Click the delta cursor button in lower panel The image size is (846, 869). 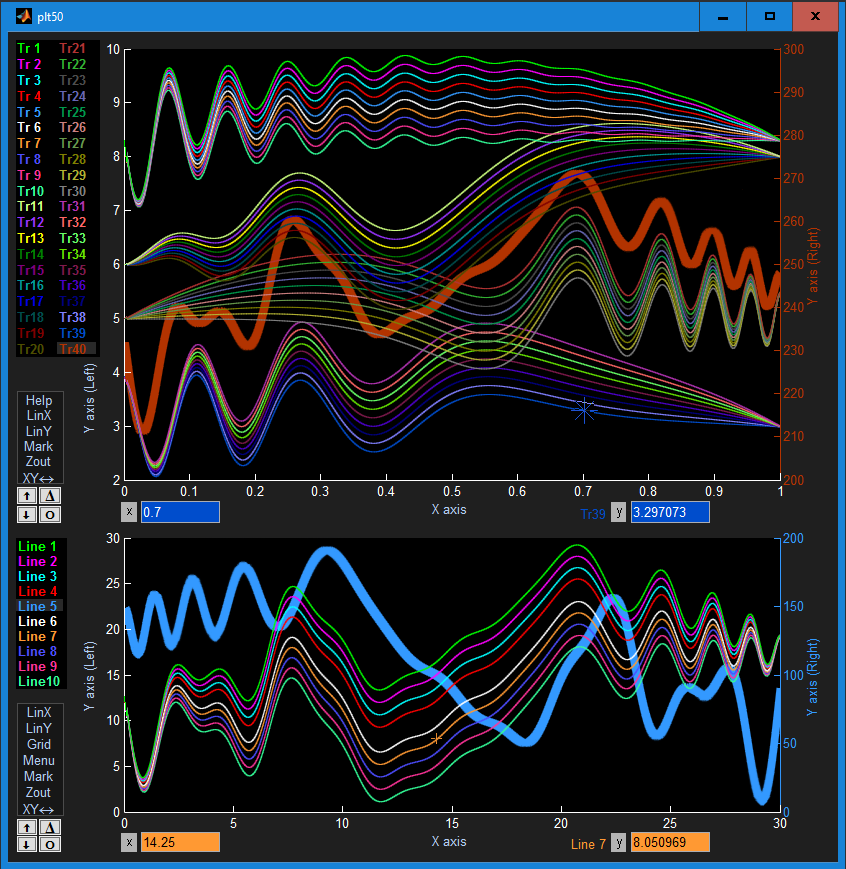[x=50, y=827]
